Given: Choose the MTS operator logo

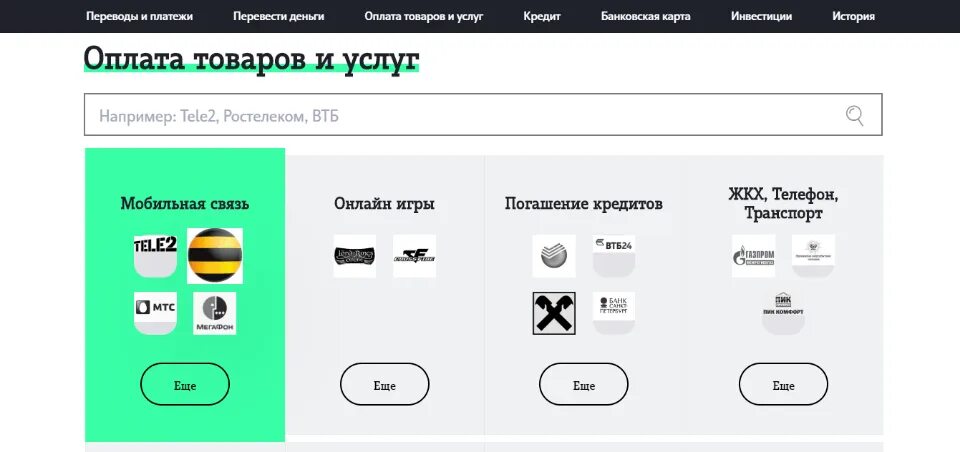Looking at the screenshot, I should [x=156, y=313].
